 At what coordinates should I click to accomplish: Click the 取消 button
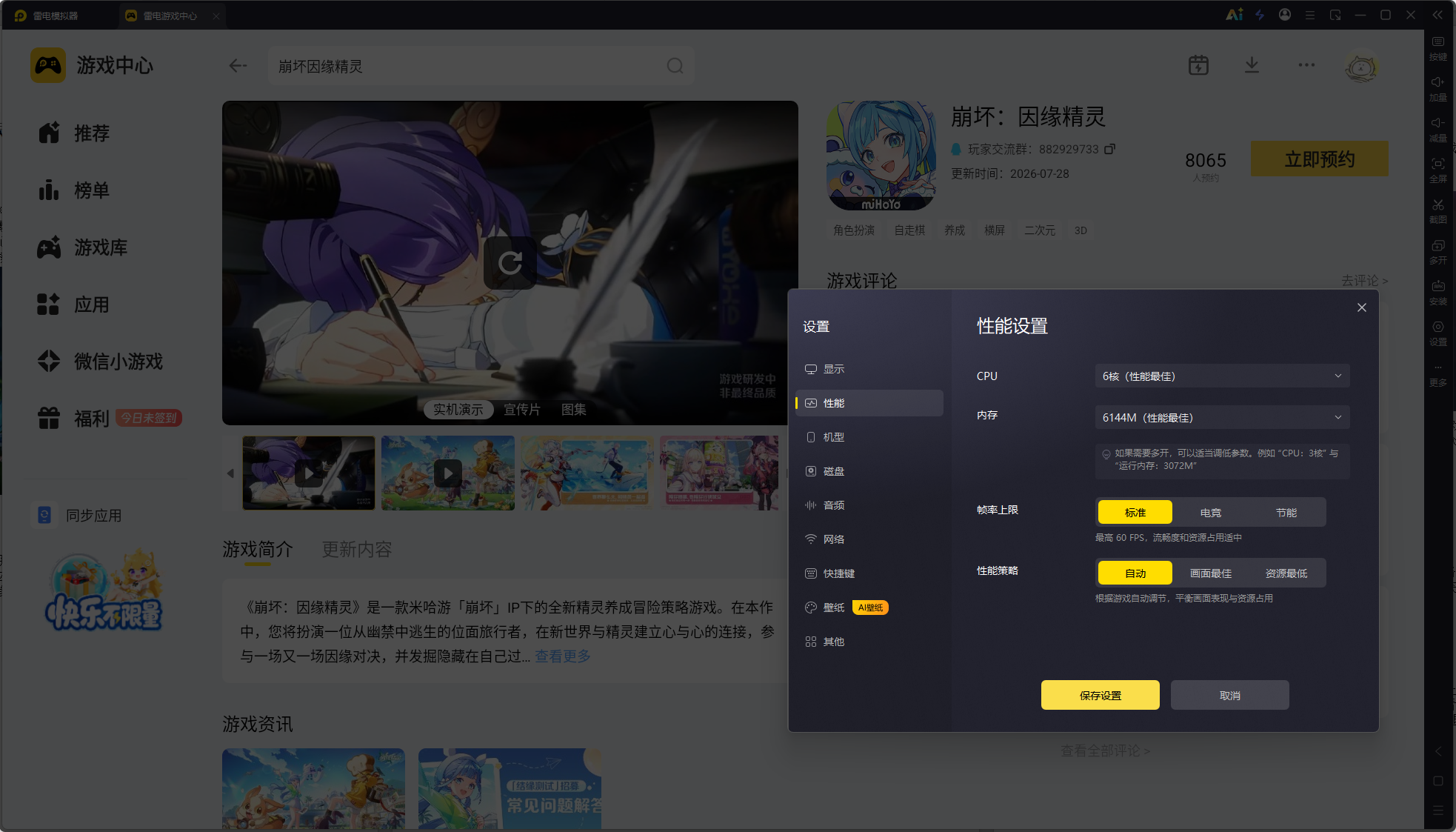pyautogui.click(x=1230, y=695)
